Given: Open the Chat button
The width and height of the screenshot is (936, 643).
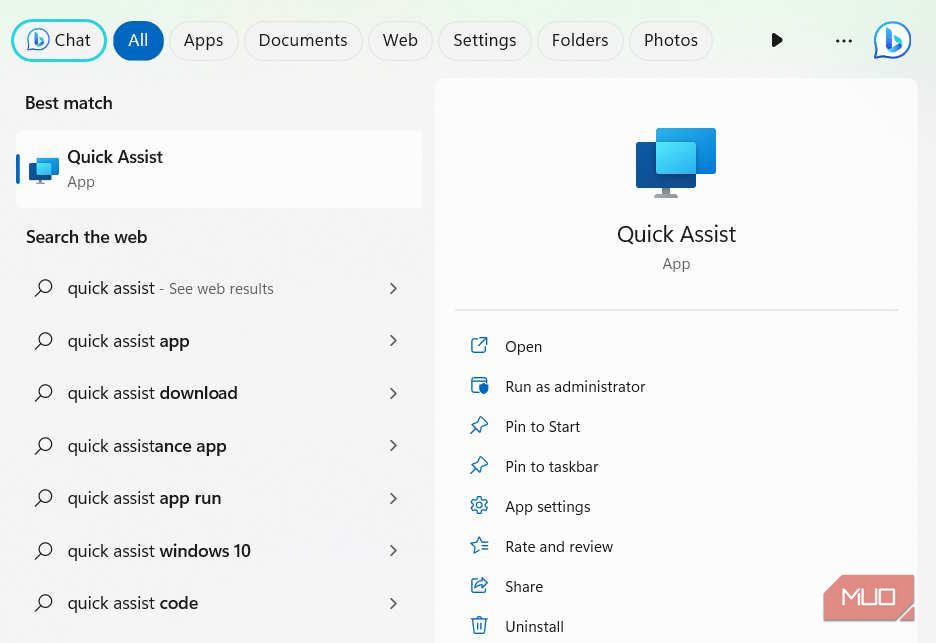Looking at the screenshot, I should 58,40.
